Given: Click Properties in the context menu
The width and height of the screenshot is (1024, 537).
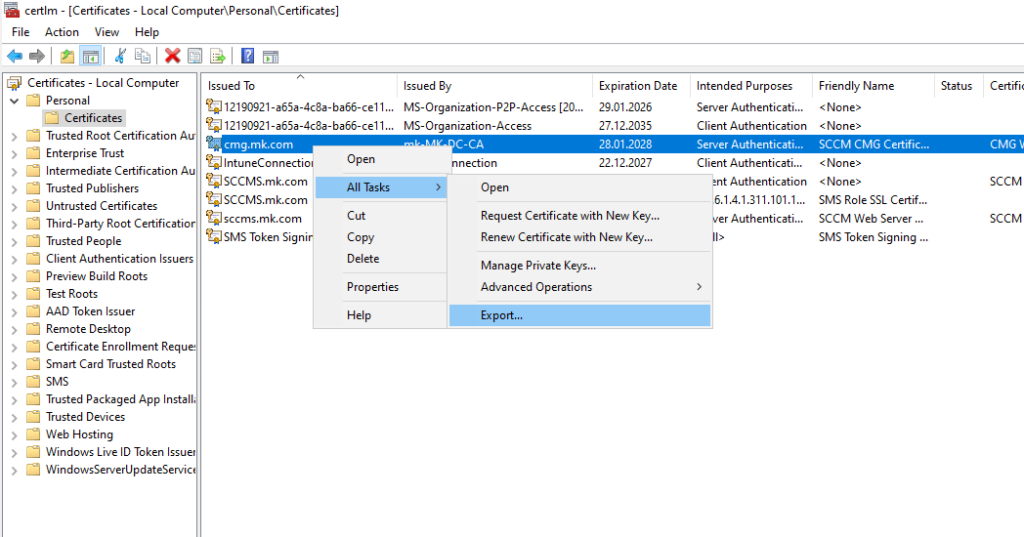Looking at the screenshot, I should (372, 287).
